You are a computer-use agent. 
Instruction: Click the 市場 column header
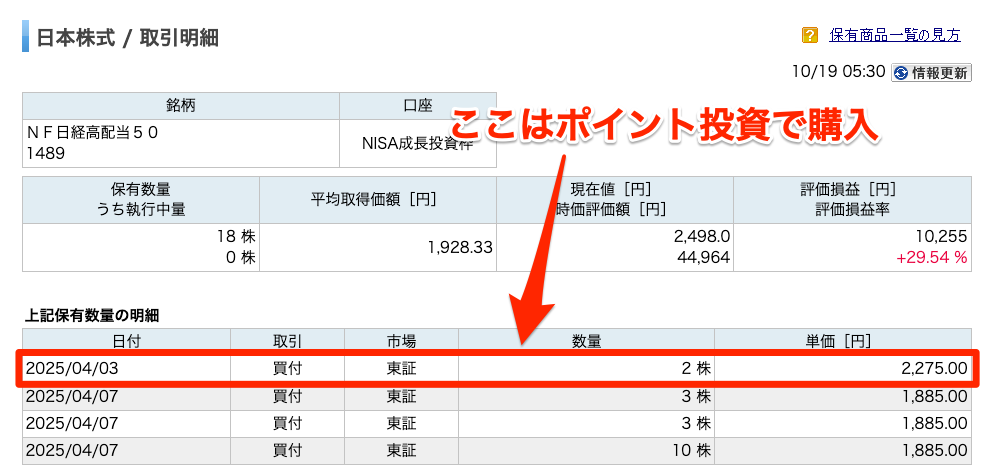pos(401,341)
